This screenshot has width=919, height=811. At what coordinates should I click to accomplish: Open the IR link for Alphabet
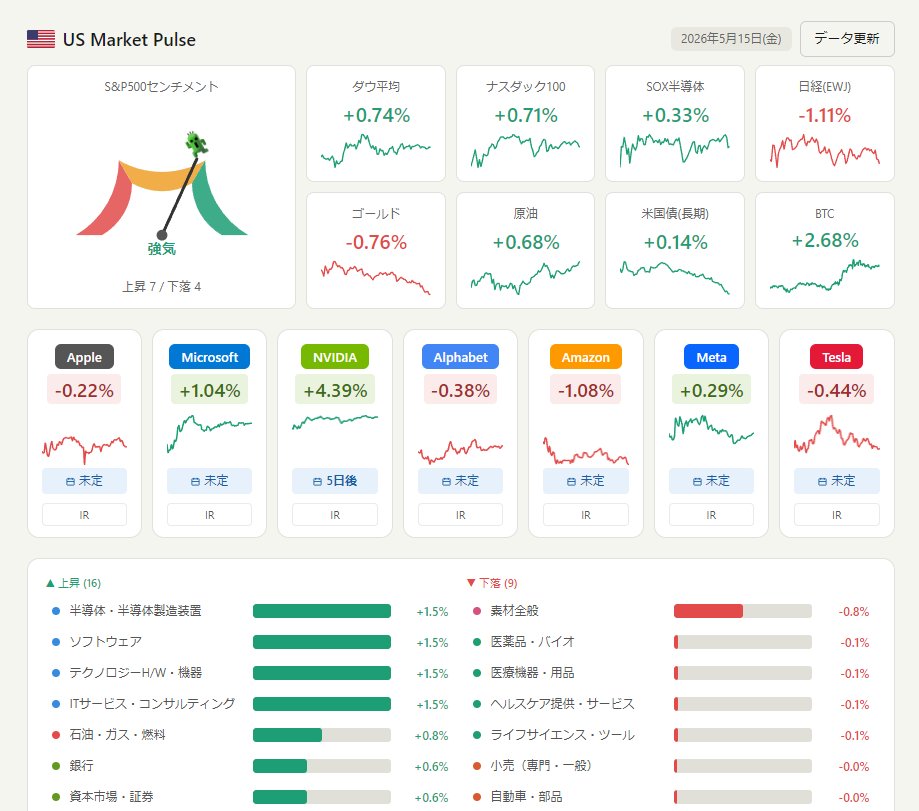pos(460,514)
